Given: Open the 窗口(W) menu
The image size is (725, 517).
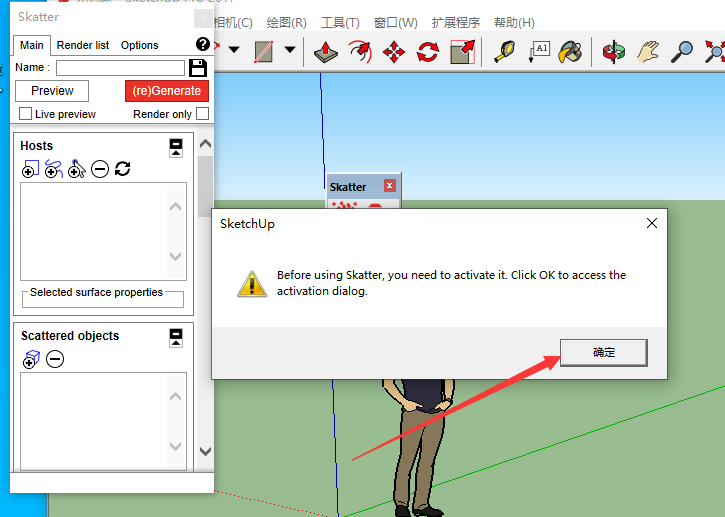Looking at the screenshot, I should (396, 23).
